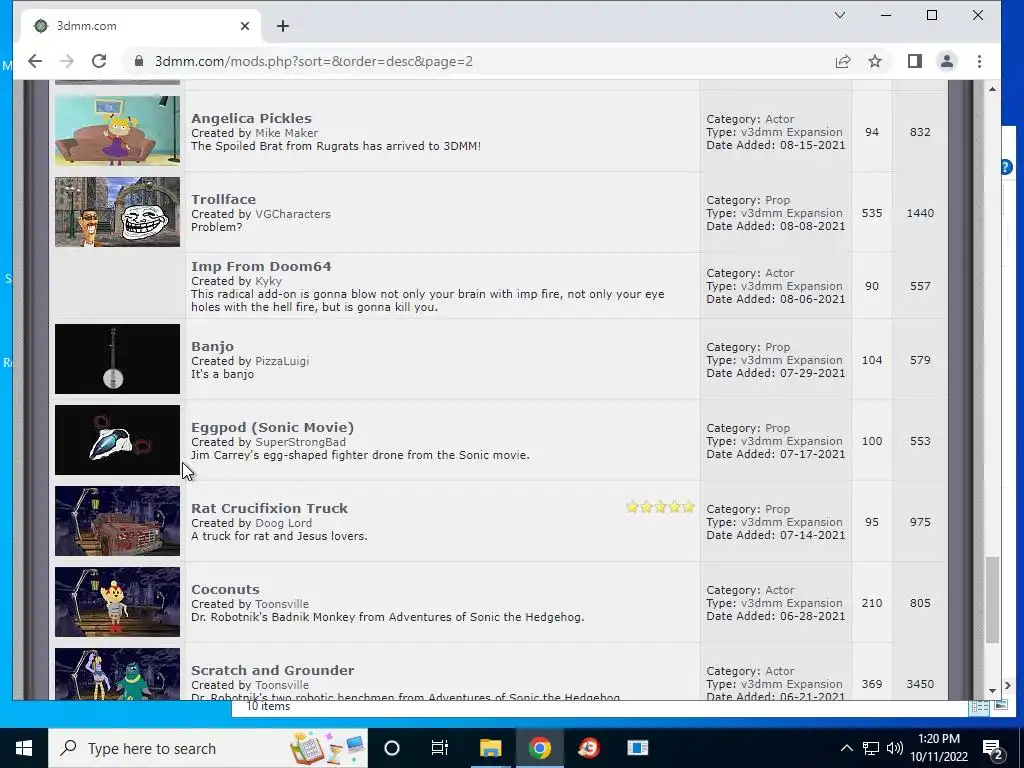
Task: Click the clock showing 1:20 PM
Action: point(938,748)
